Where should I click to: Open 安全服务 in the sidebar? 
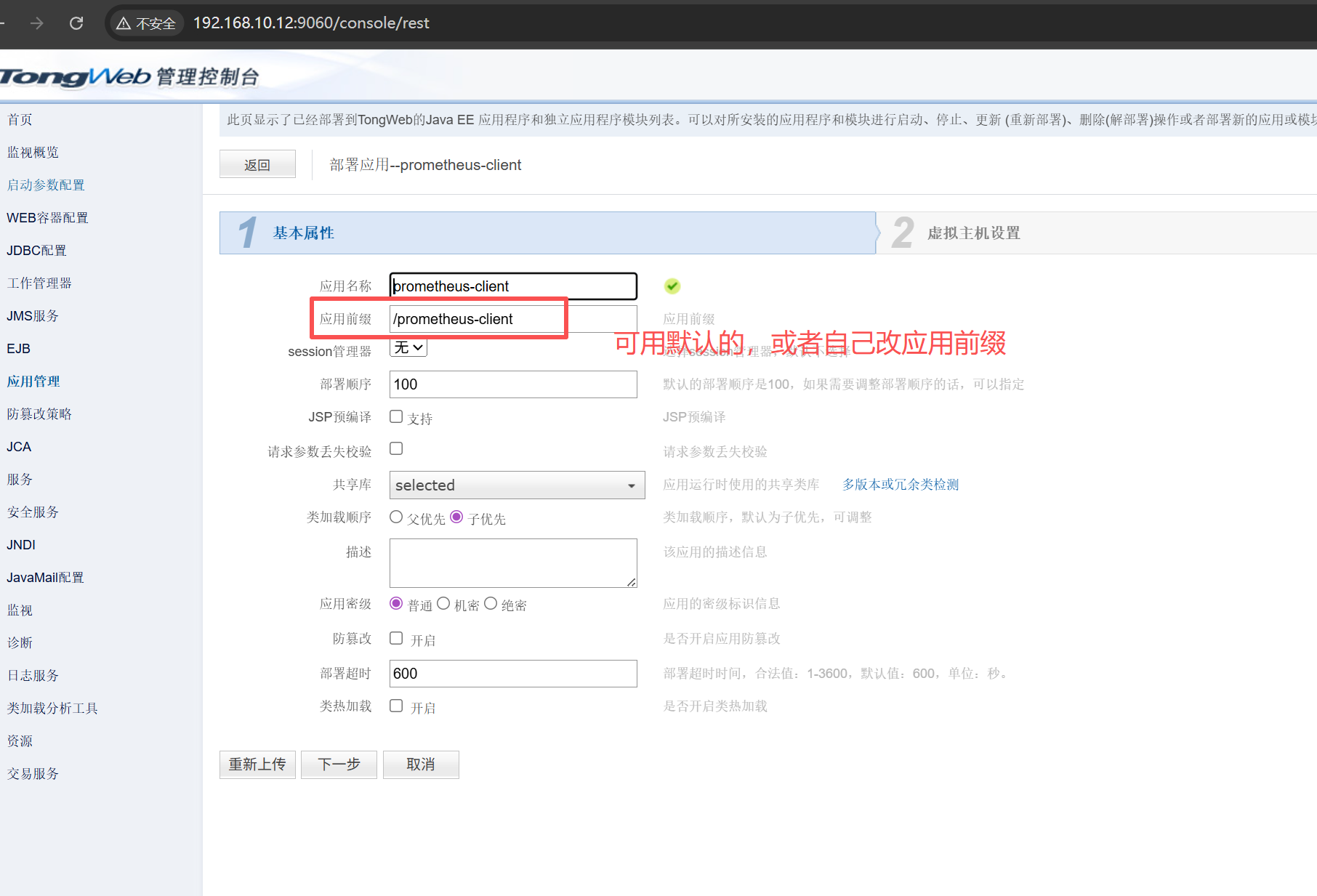point(33,512)
